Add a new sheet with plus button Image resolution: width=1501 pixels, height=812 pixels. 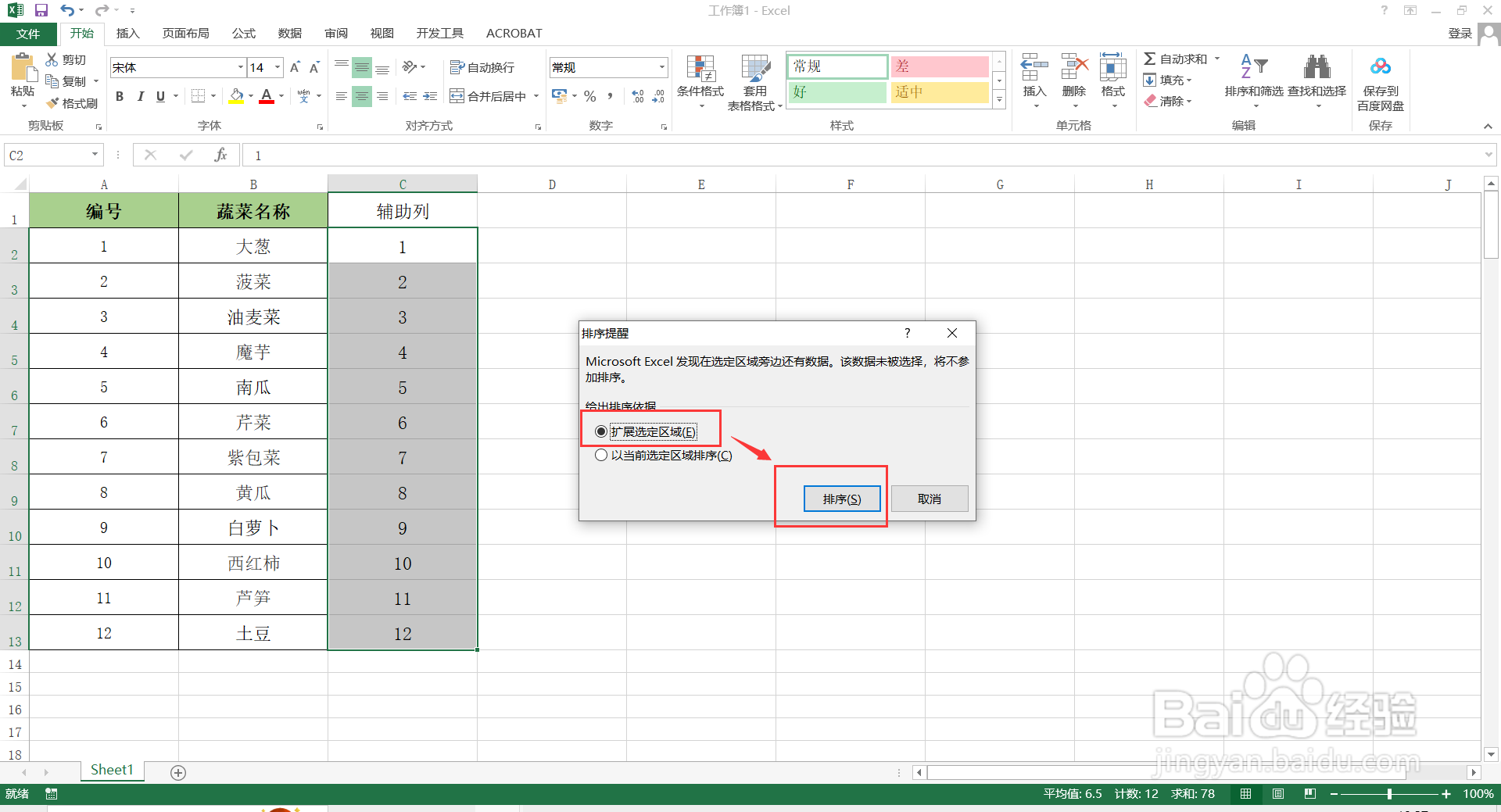coord(178,772)
